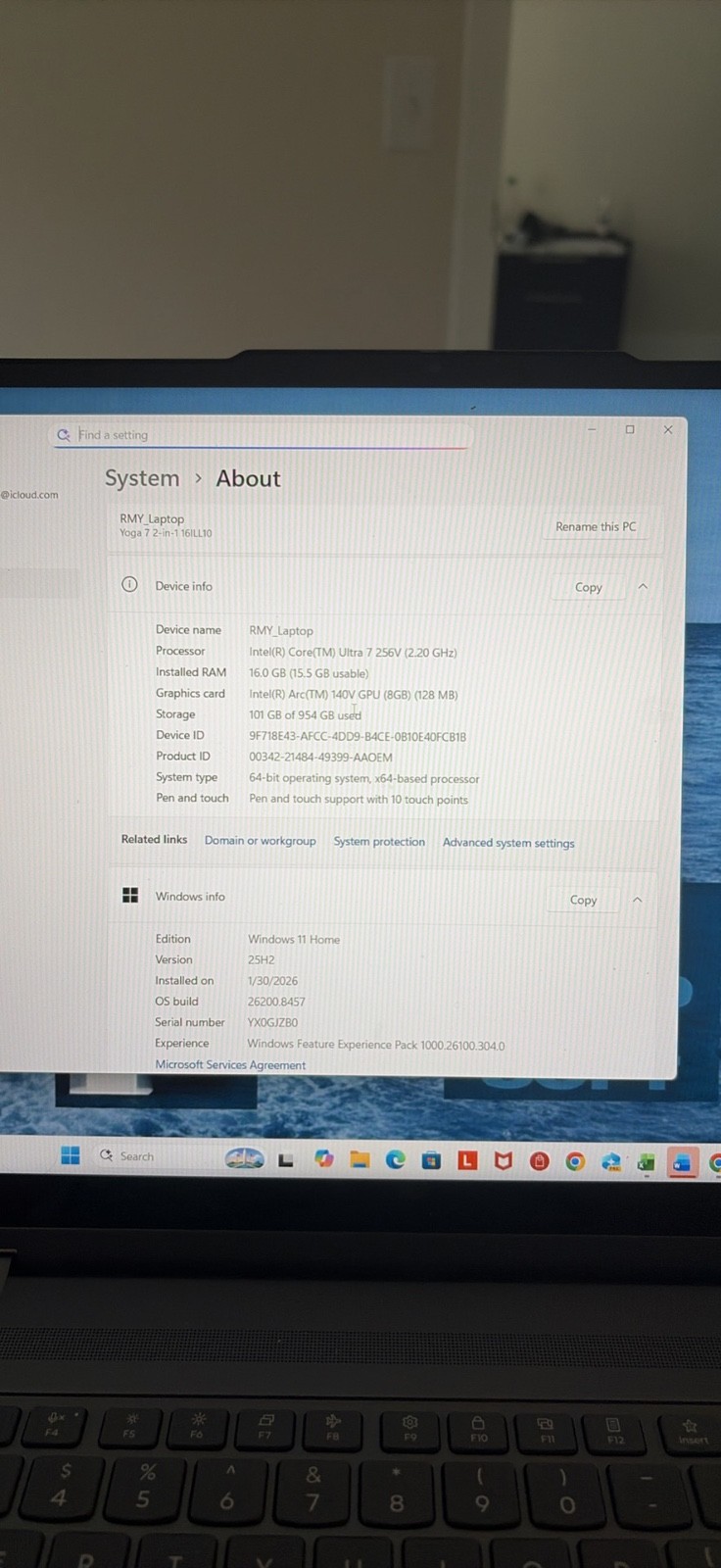Go back to System in breadcrumb

click(142, 478)
